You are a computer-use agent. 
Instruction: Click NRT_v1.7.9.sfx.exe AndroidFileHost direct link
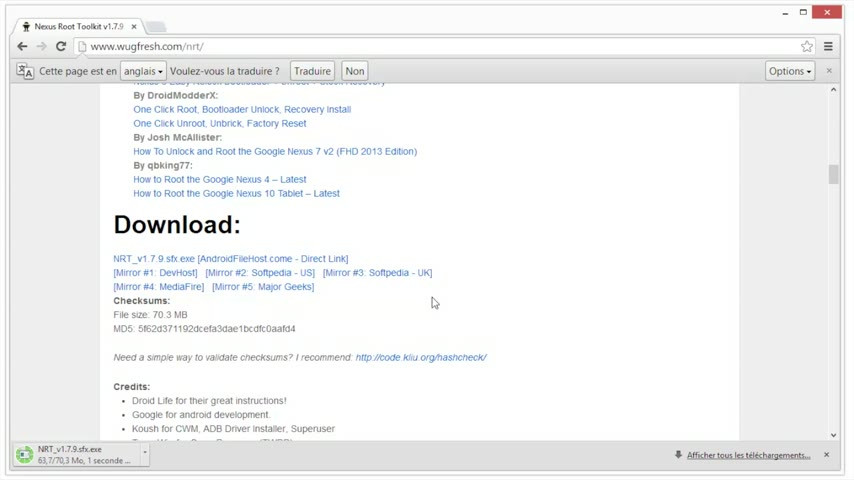click(231, 259)
